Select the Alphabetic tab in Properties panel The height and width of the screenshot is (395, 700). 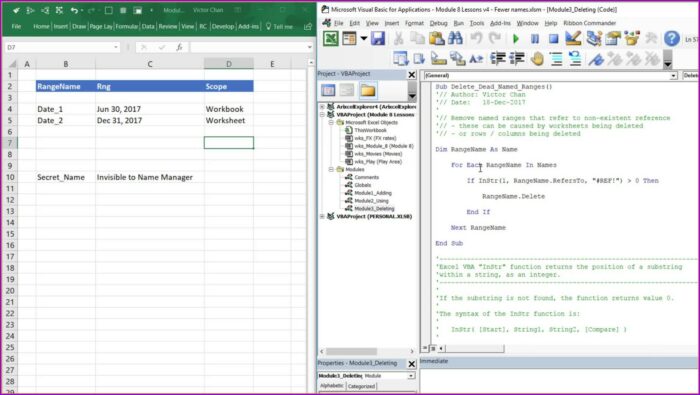pyautogui.click(x=332, y=386)
